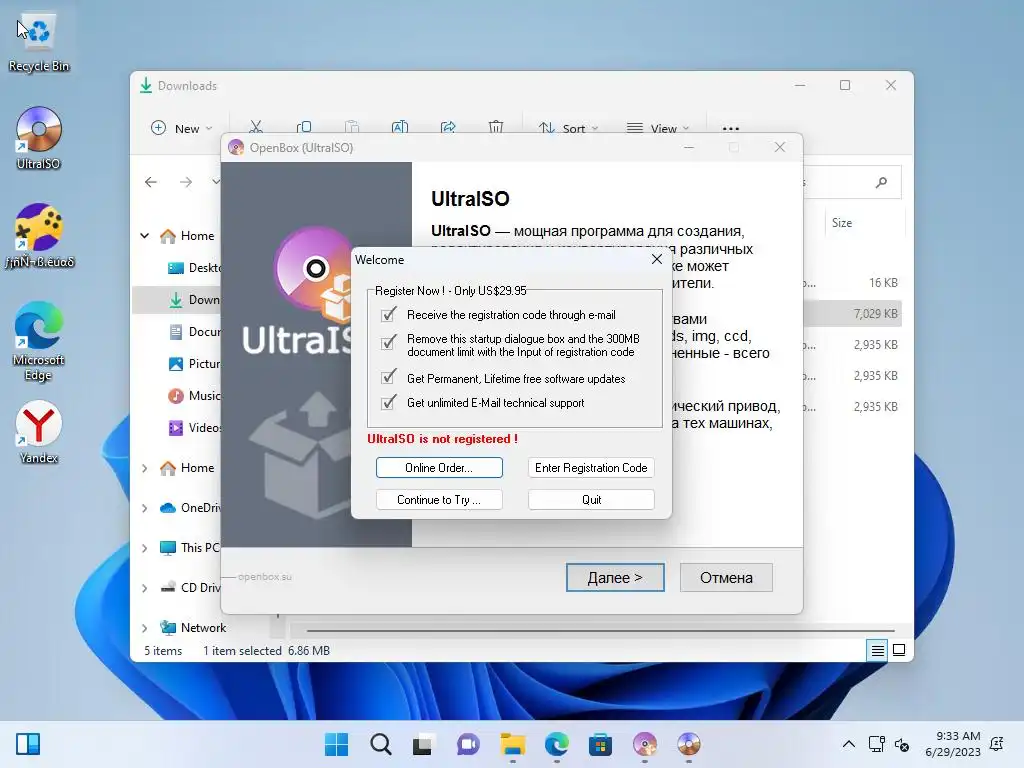The height and width of the screenshot is (768, 1024).
Task: Click the Cut icon in Downloads toolbar
Action: (x=256, y=127)
